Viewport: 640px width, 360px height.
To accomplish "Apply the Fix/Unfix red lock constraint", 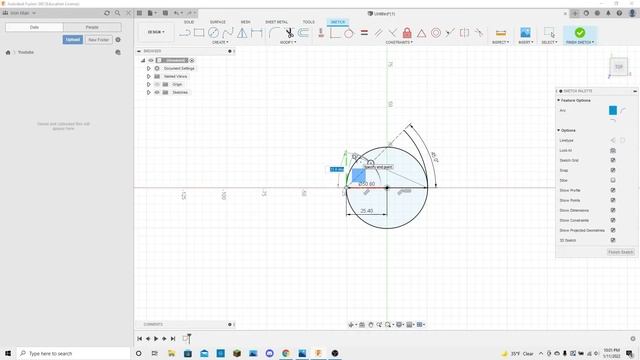I will 407,33.
